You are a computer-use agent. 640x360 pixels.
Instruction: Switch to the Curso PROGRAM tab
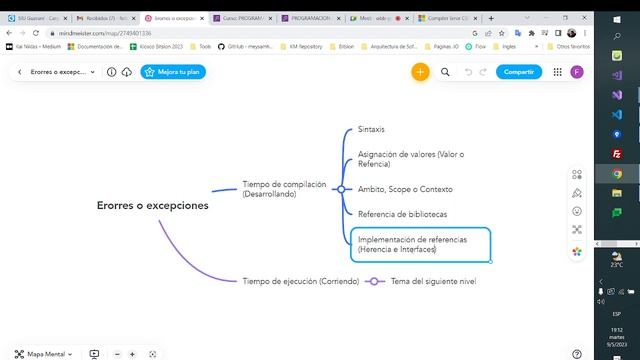(242, 18)
